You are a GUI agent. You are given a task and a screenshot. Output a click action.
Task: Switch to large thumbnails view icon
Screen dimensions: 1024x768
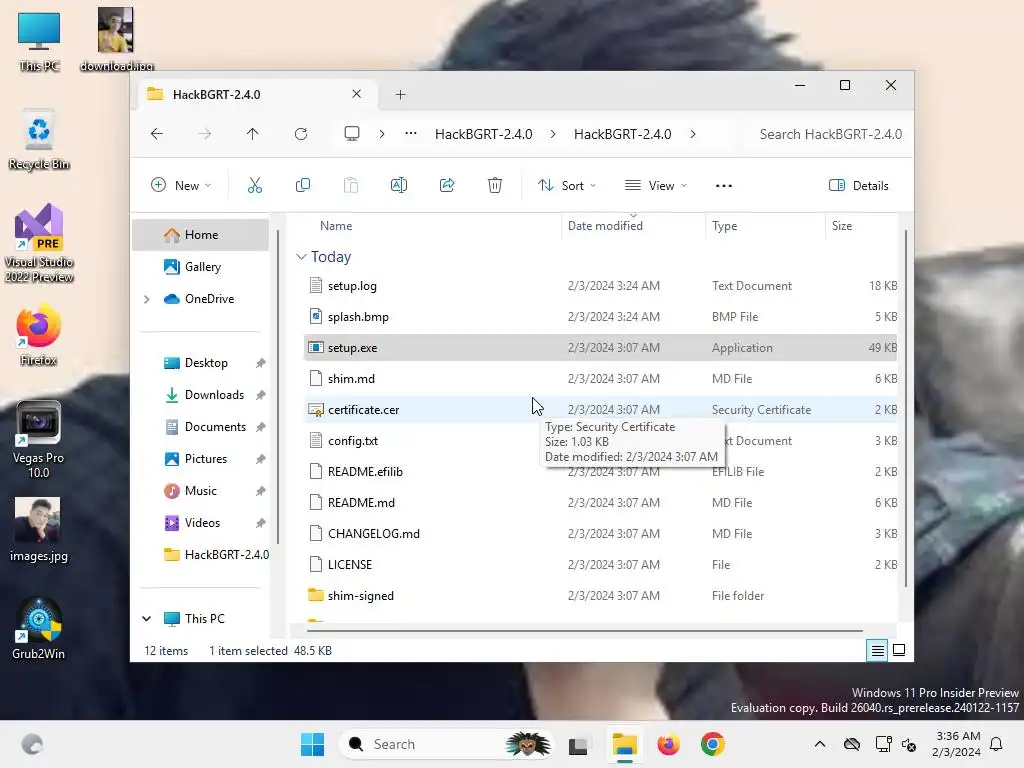(x=899, y=650)
